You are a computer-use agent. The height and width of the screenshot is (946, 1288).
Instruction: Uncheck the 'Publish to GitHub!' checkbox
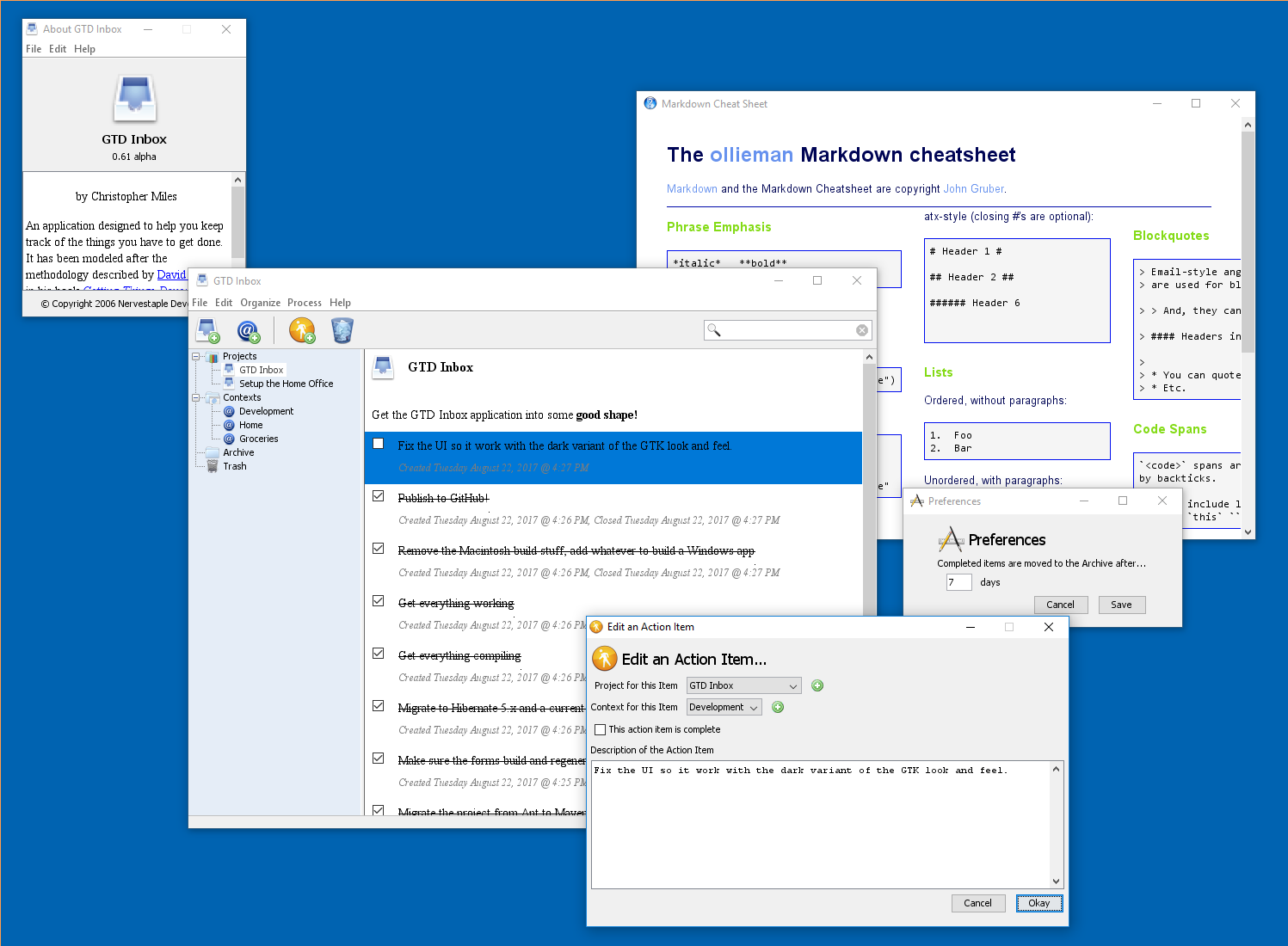379,496
